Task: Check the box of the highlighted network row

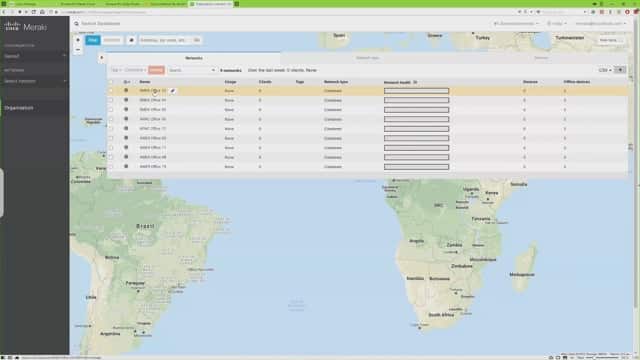Action: (111, 91)
